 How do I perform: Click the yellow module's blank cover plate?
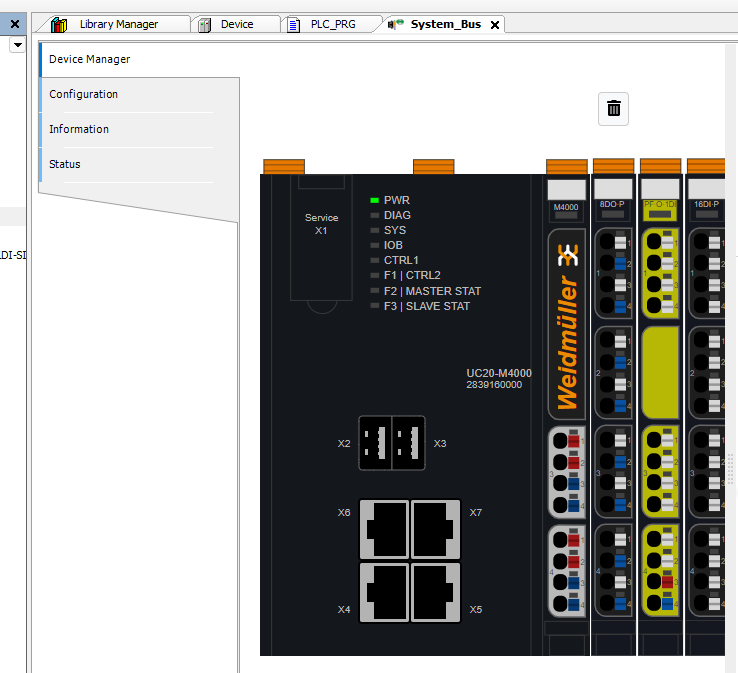(x=660, y=373)
